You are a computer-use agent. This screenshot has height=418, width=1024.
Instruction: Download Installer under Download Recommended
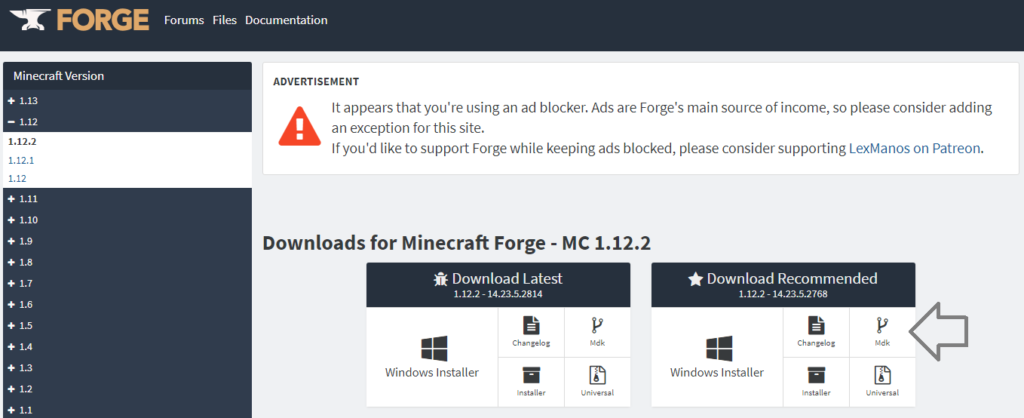(x=816, y=381)
